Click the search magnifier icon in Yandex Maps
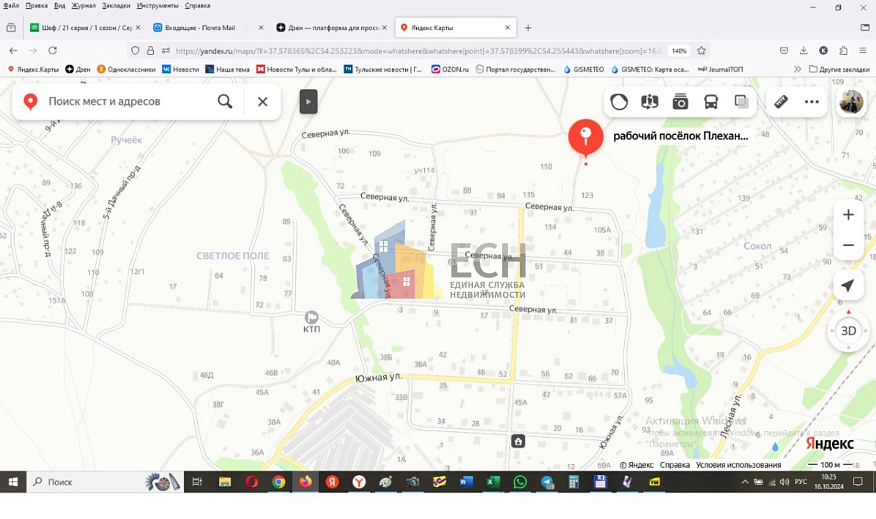 pos(225,102)
